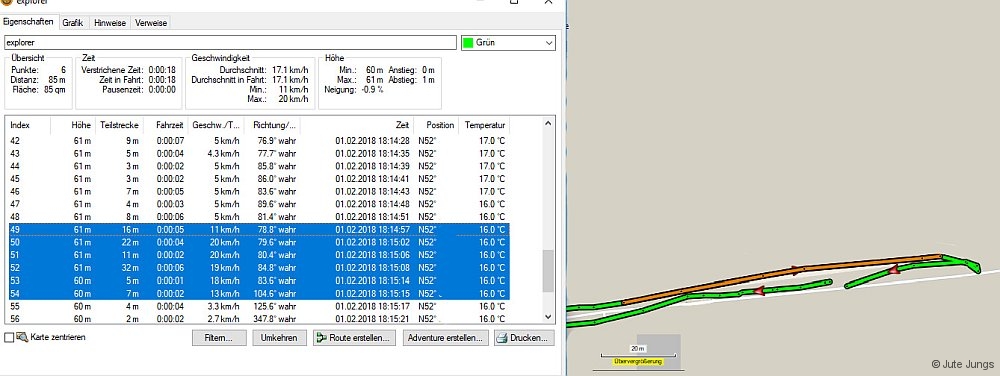Click scrollbar down arrow in track list

click(548, 316)
